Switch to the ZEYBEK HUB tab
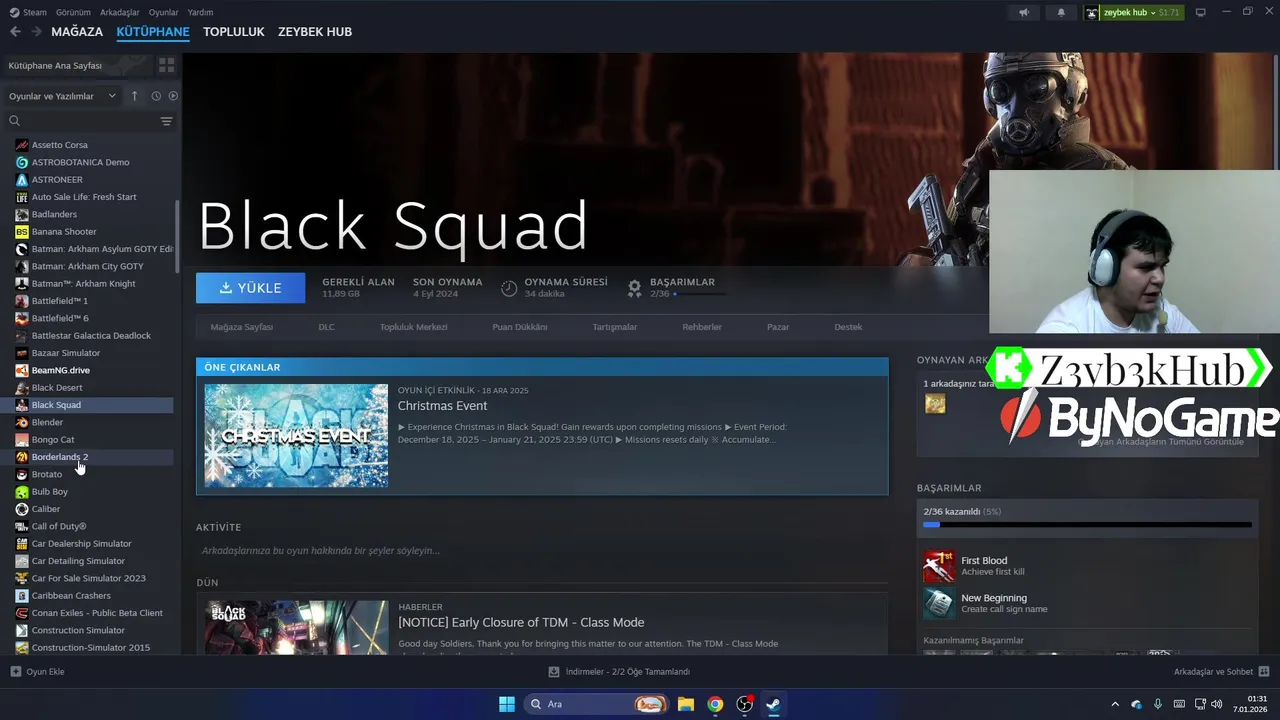 tap(315, 32)
